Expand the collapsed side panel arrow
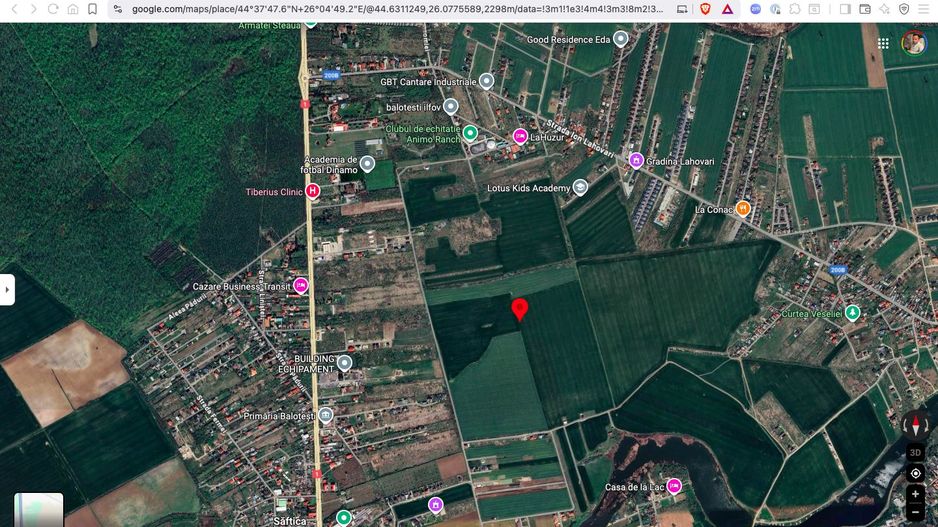This screenshot has width=938, height=527. pyautogui.click(x=7, y=290)
